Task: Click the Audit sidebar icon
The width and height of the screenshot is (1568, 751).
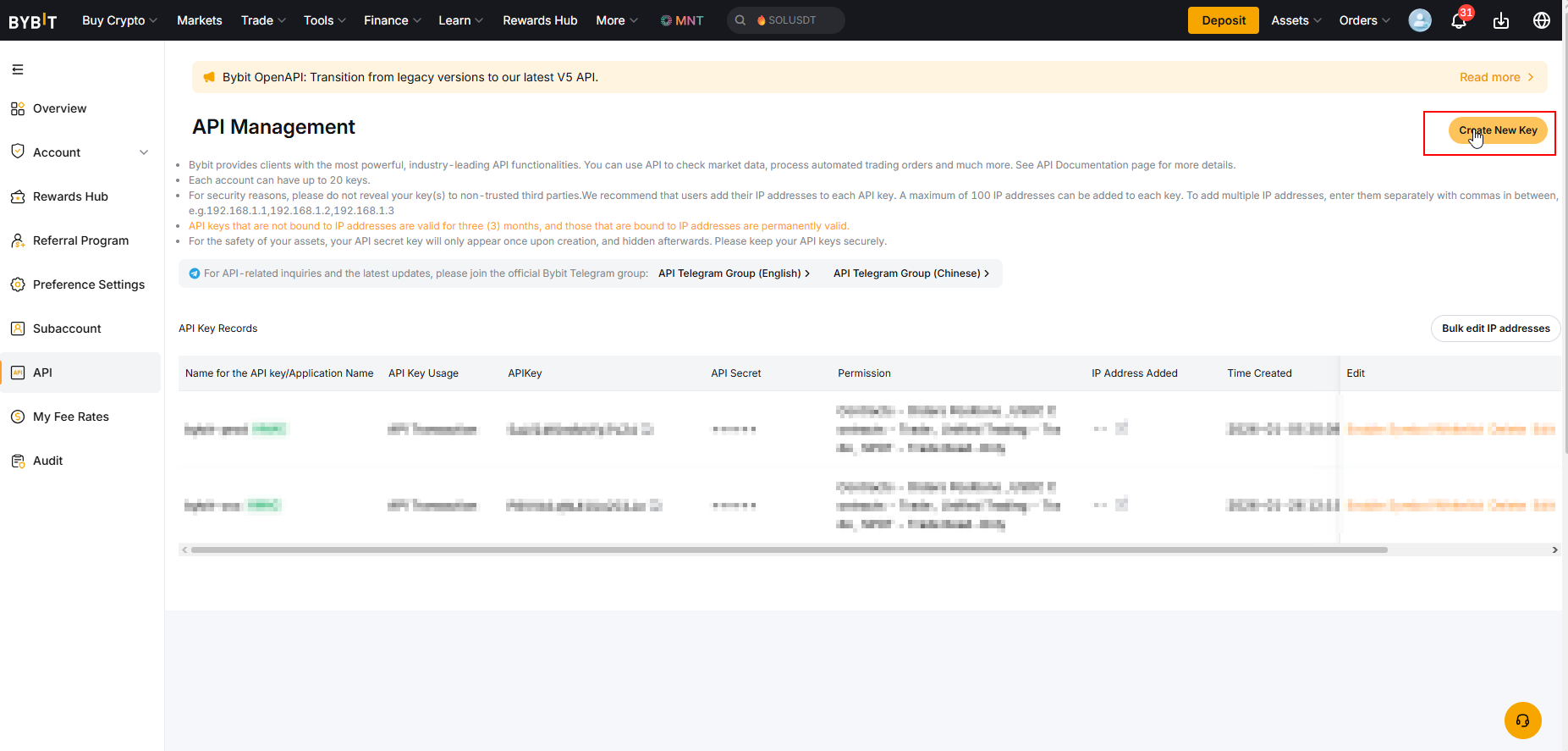Action: coord(18,461)
